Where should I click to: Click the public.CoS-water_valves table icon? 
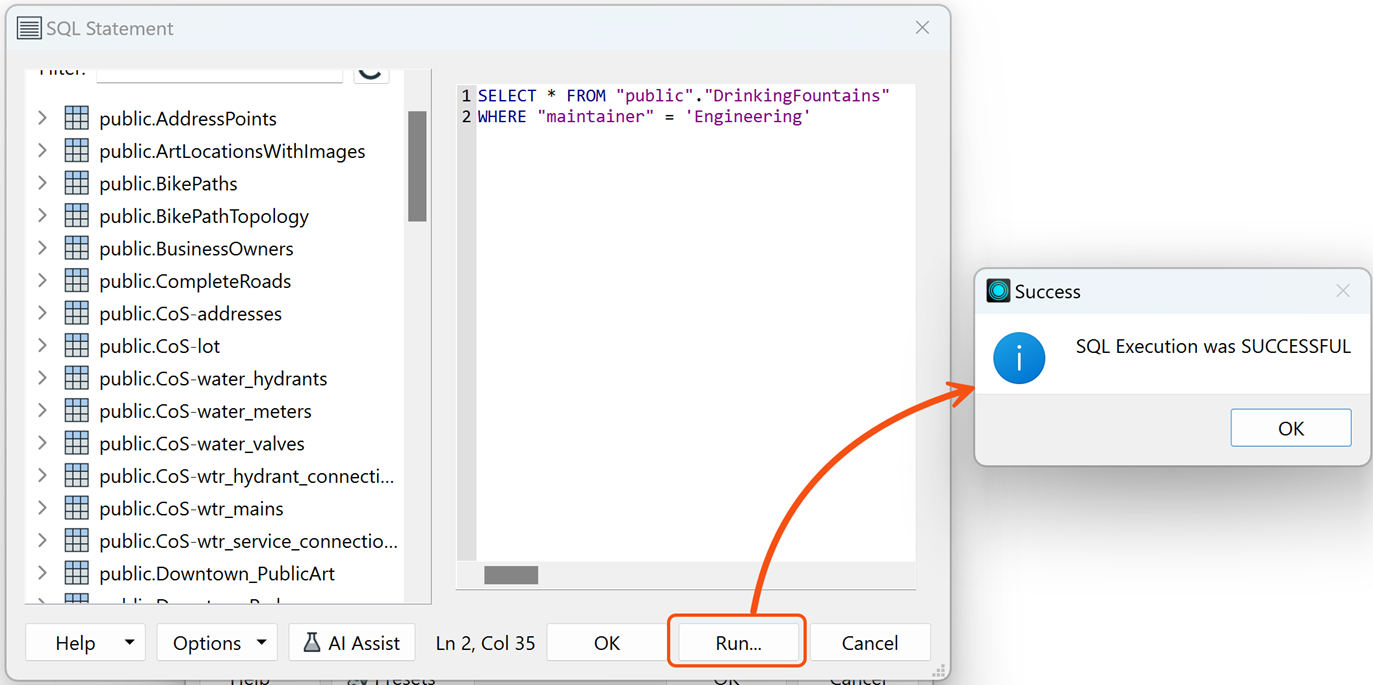pos(77,443)
